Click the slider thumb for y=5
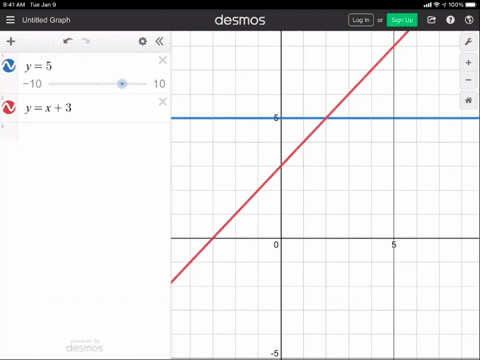Screen dimensions: 480x360 point(122,84)
